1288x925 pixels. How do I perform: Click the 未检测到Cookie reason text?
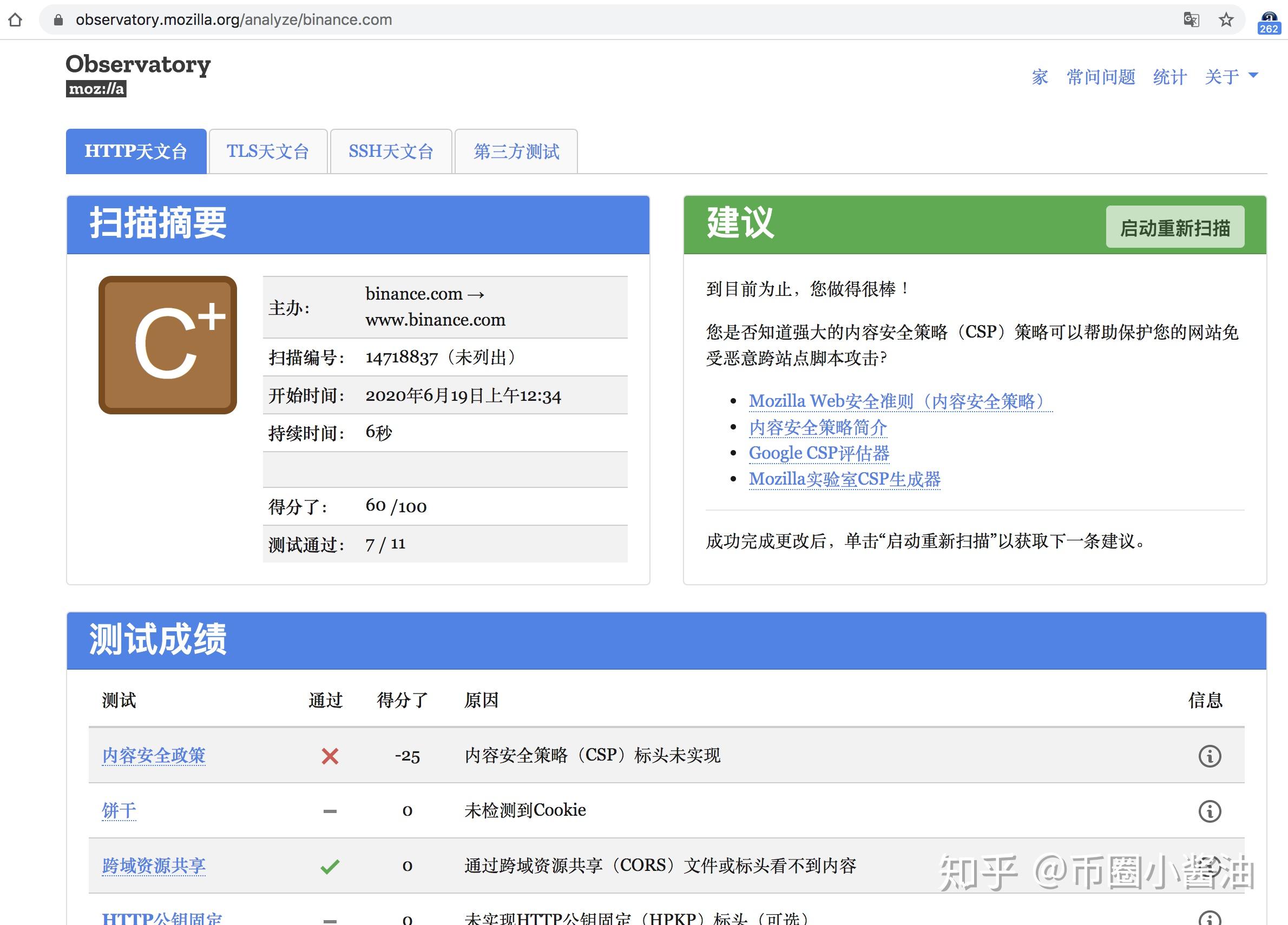[x=525, y=810]
